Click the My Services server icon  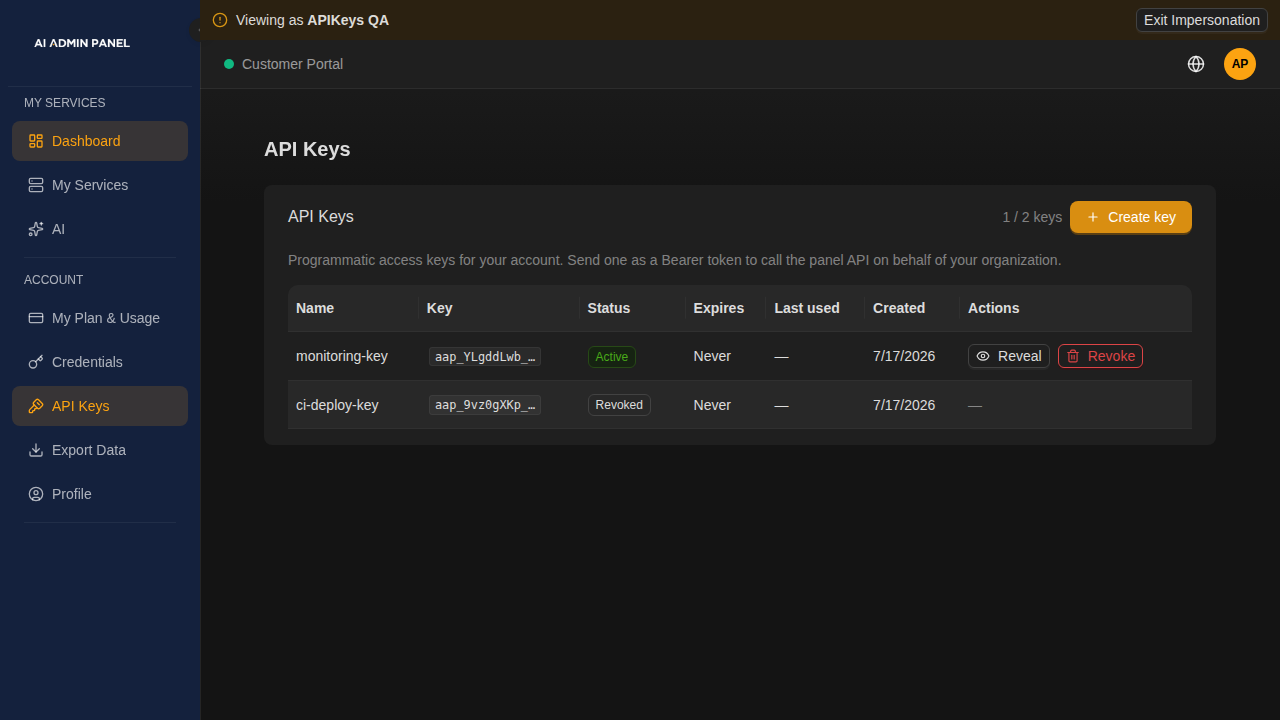[x=36, y=185]
